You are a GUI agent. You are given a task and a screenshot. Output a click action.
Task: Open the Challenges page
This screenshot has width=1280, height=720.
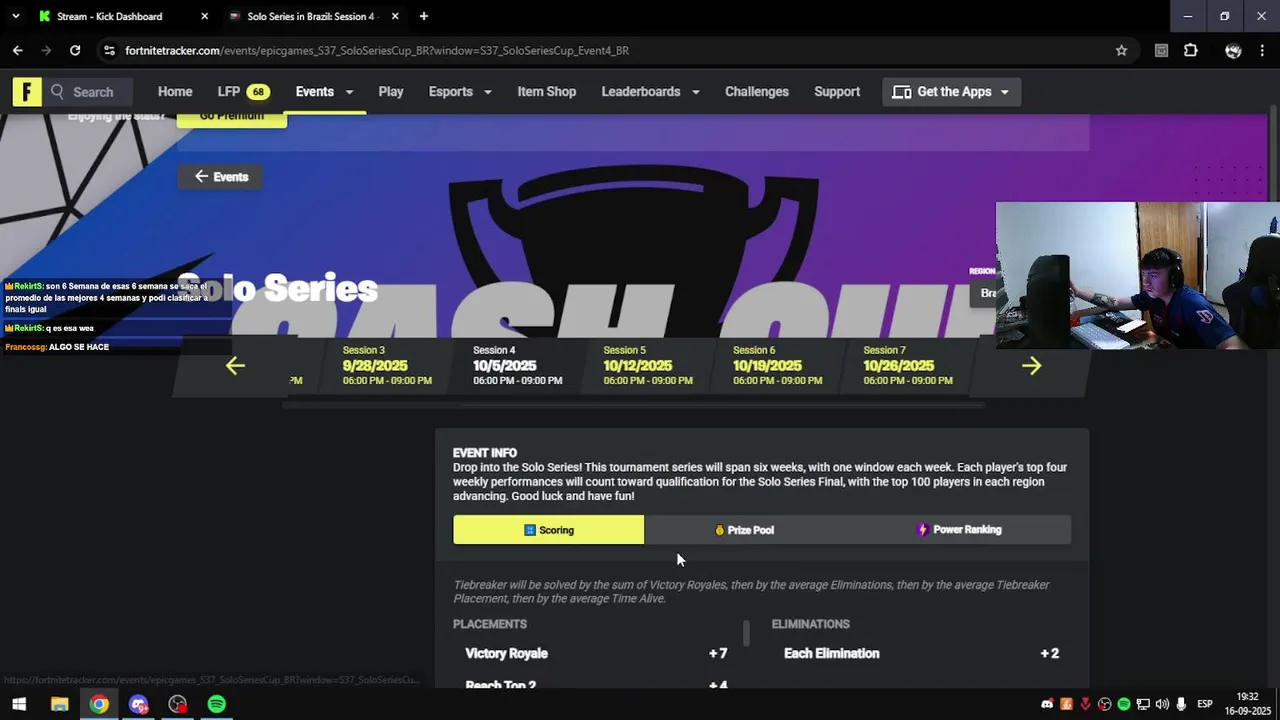tap(757, 92)
